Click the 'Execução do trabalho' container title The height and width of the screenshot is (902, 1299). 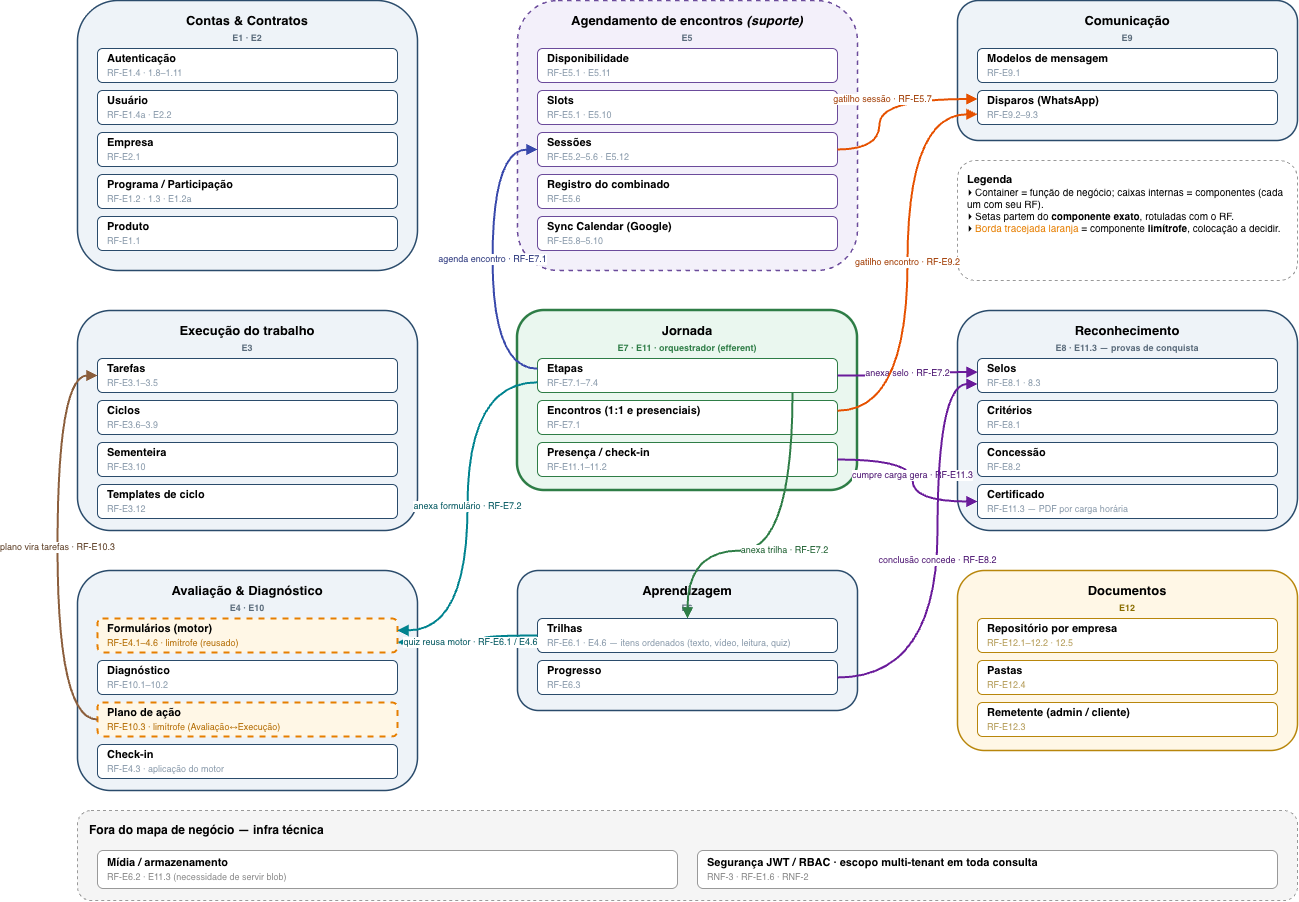pos(247,331)
